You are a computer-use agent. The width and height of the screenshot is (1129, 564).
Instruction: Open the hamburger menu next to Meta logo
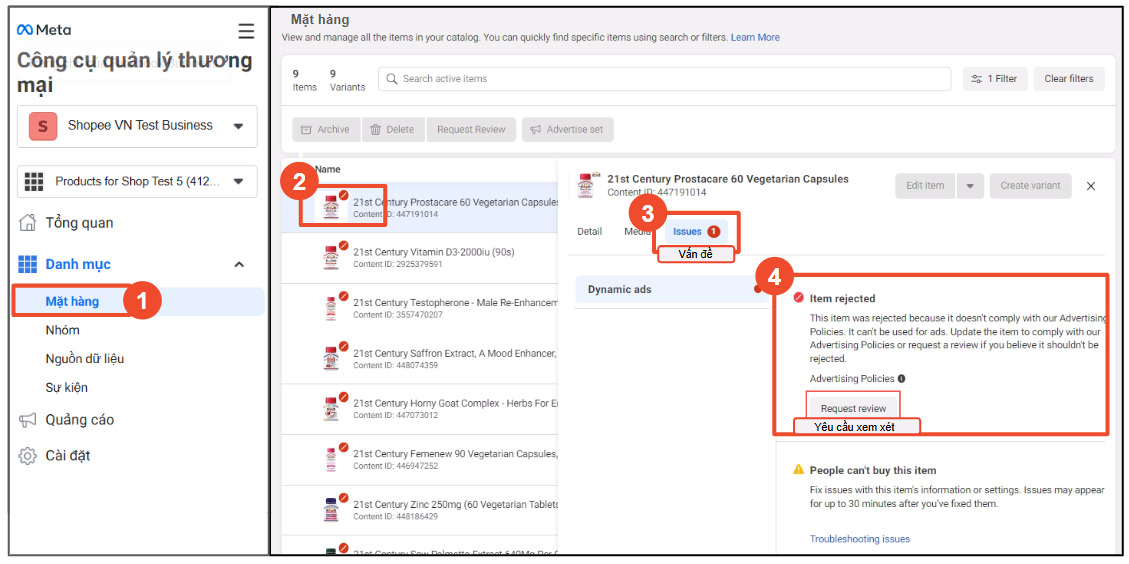246,31
